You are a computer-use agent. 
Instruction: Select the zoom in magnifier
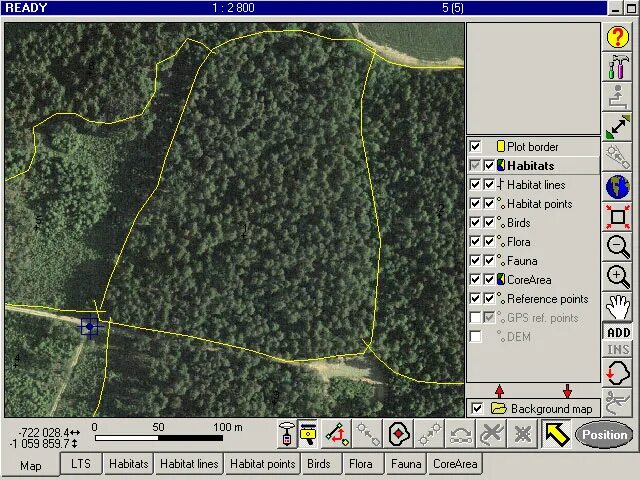click(618, 276)
